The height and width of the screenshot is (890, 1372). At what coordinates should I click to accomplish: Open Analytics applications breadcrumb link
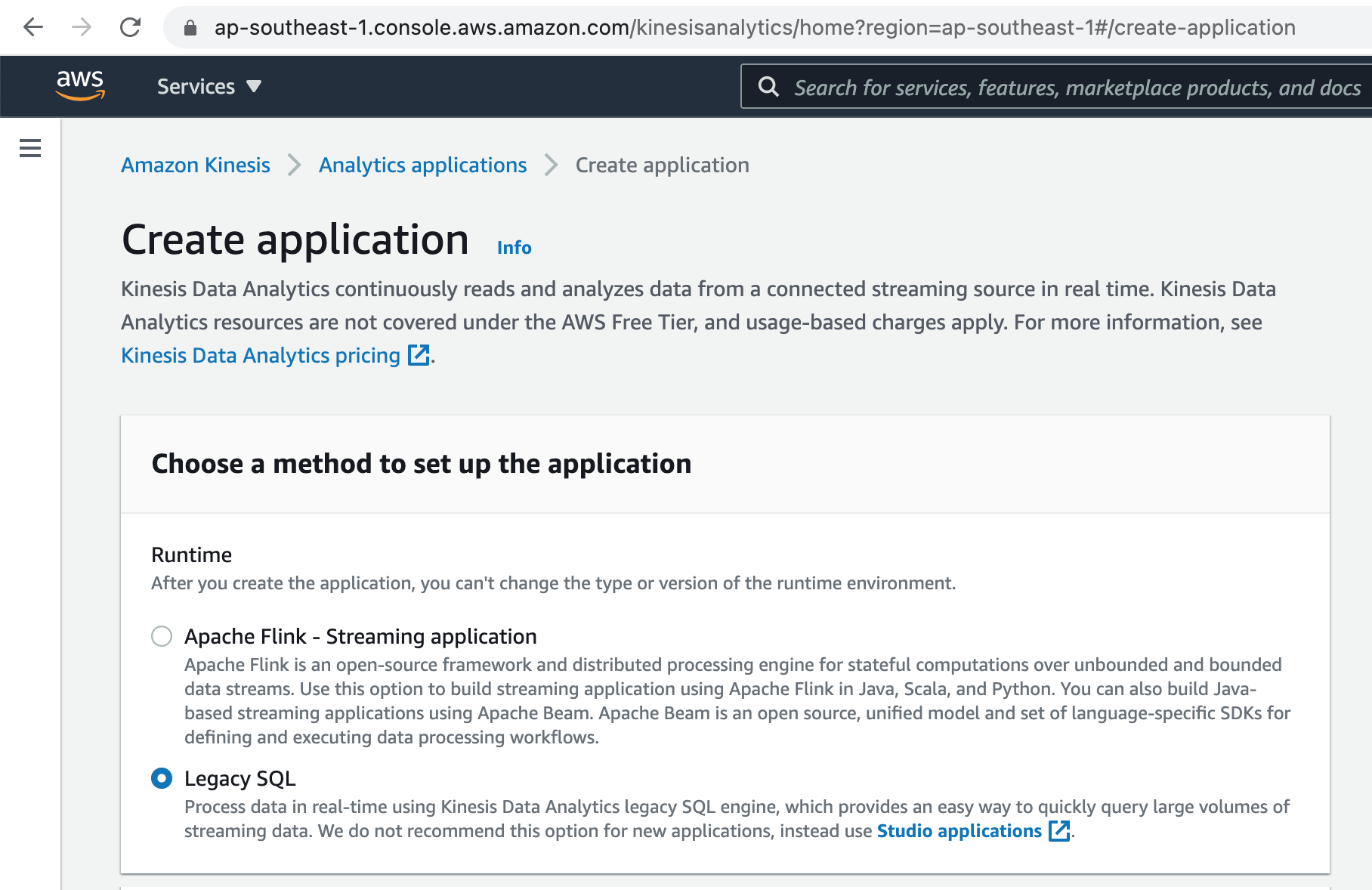(423, 165)
